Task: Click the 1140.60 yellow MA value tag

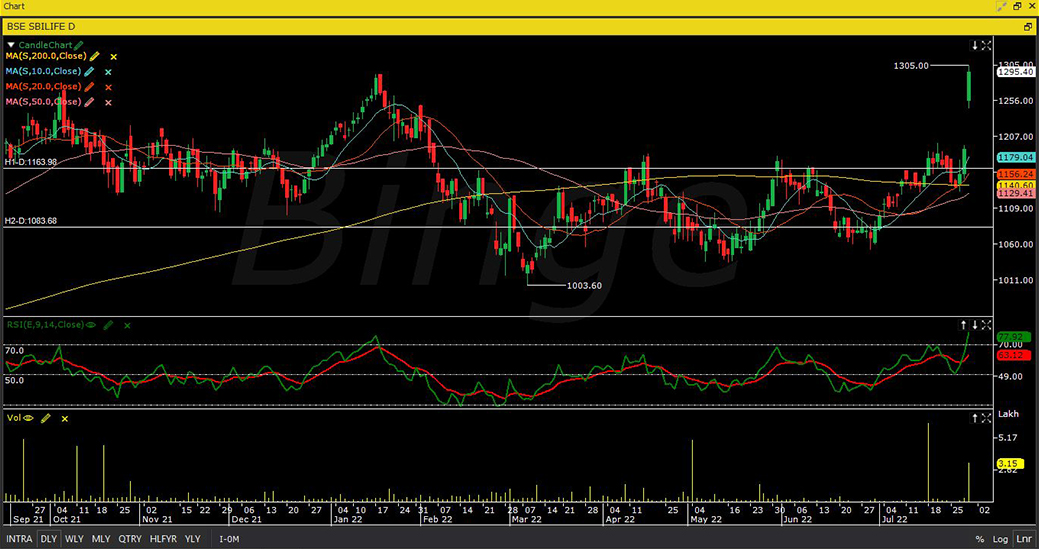Action: [1015, 185]
